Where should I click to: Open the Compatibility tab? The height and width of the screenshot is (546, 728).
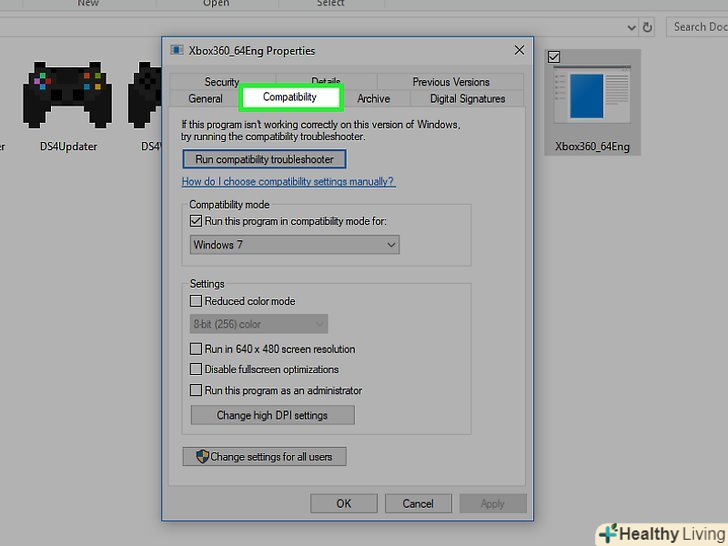(291, 98)
